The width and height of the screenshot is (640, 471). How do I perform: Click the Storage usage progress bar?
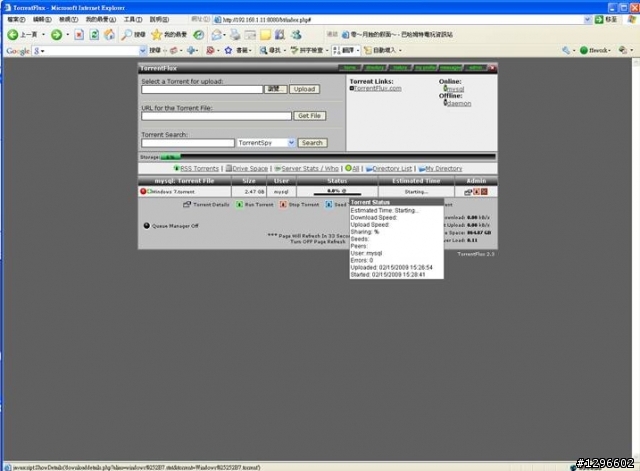tap(328, 156)
